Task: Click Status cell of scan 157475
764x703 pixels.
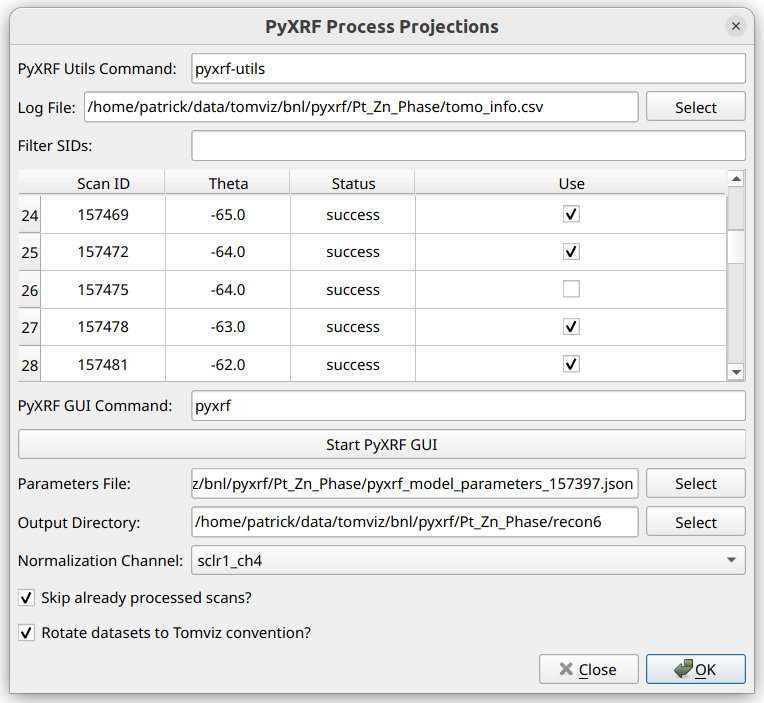Action: 353,289
